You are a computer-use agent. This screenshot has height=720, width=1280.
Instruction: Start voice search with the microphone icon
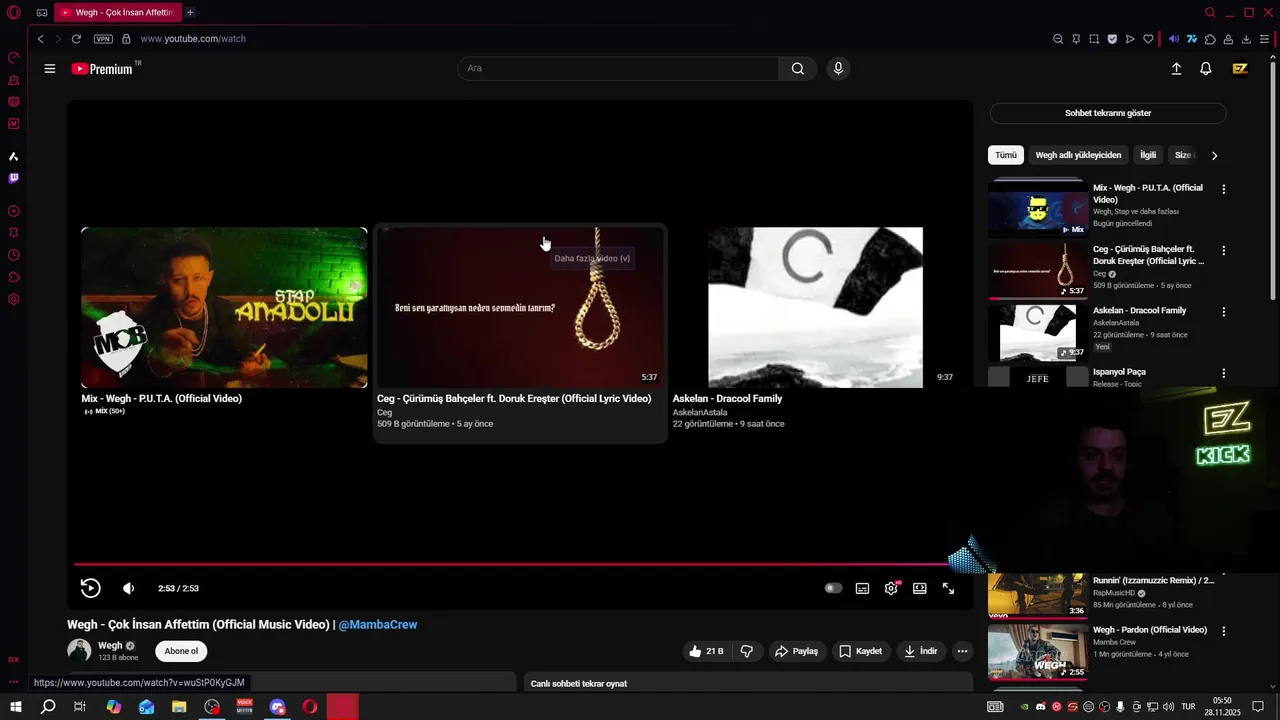(838, 69)
